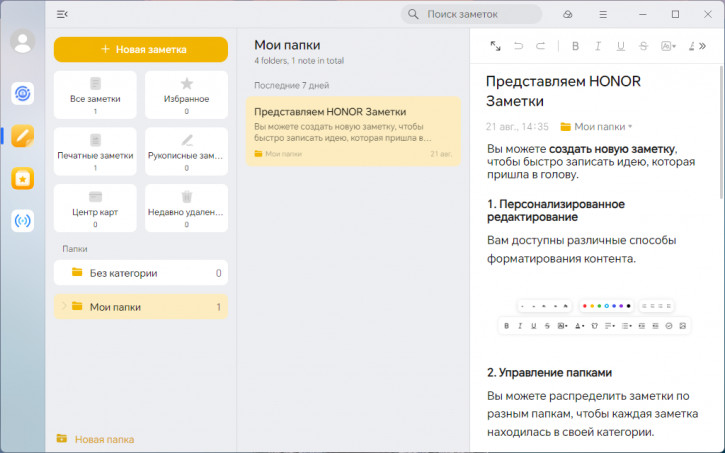725x453 pixels.
Task: Open the orange star app icon
Action: [23, 178]
